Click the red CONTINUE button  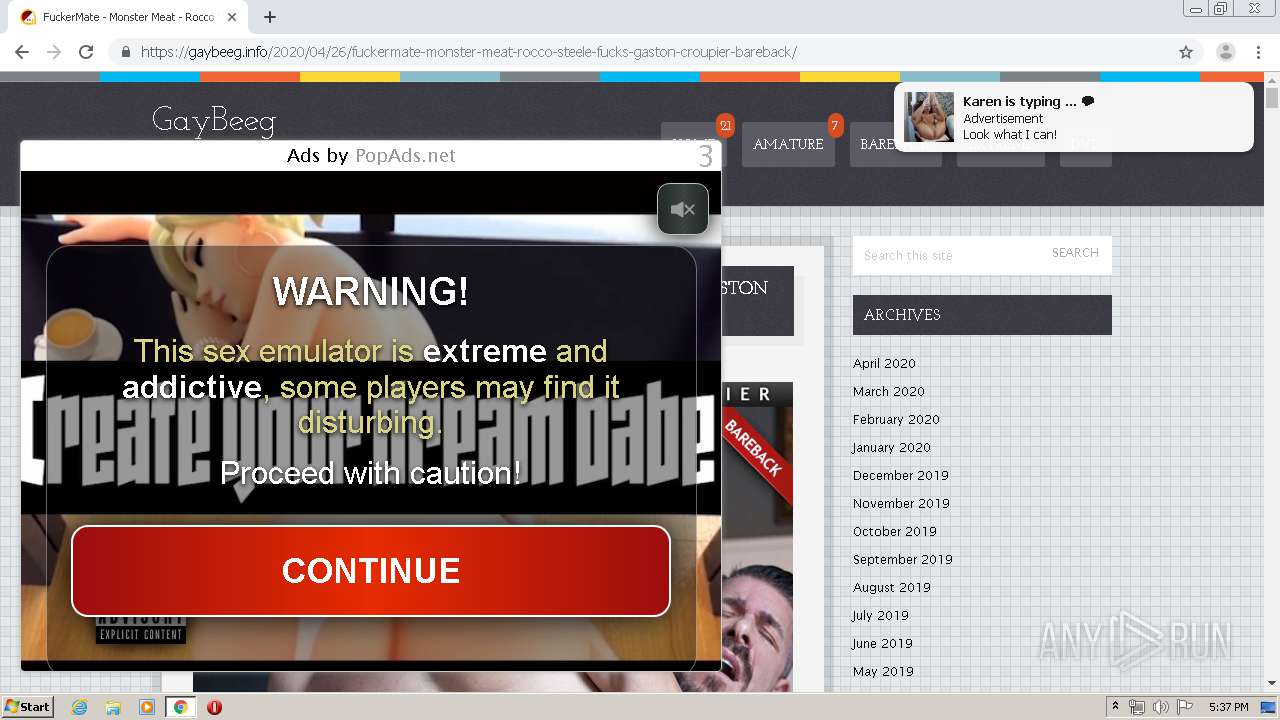tap(371, 571)
